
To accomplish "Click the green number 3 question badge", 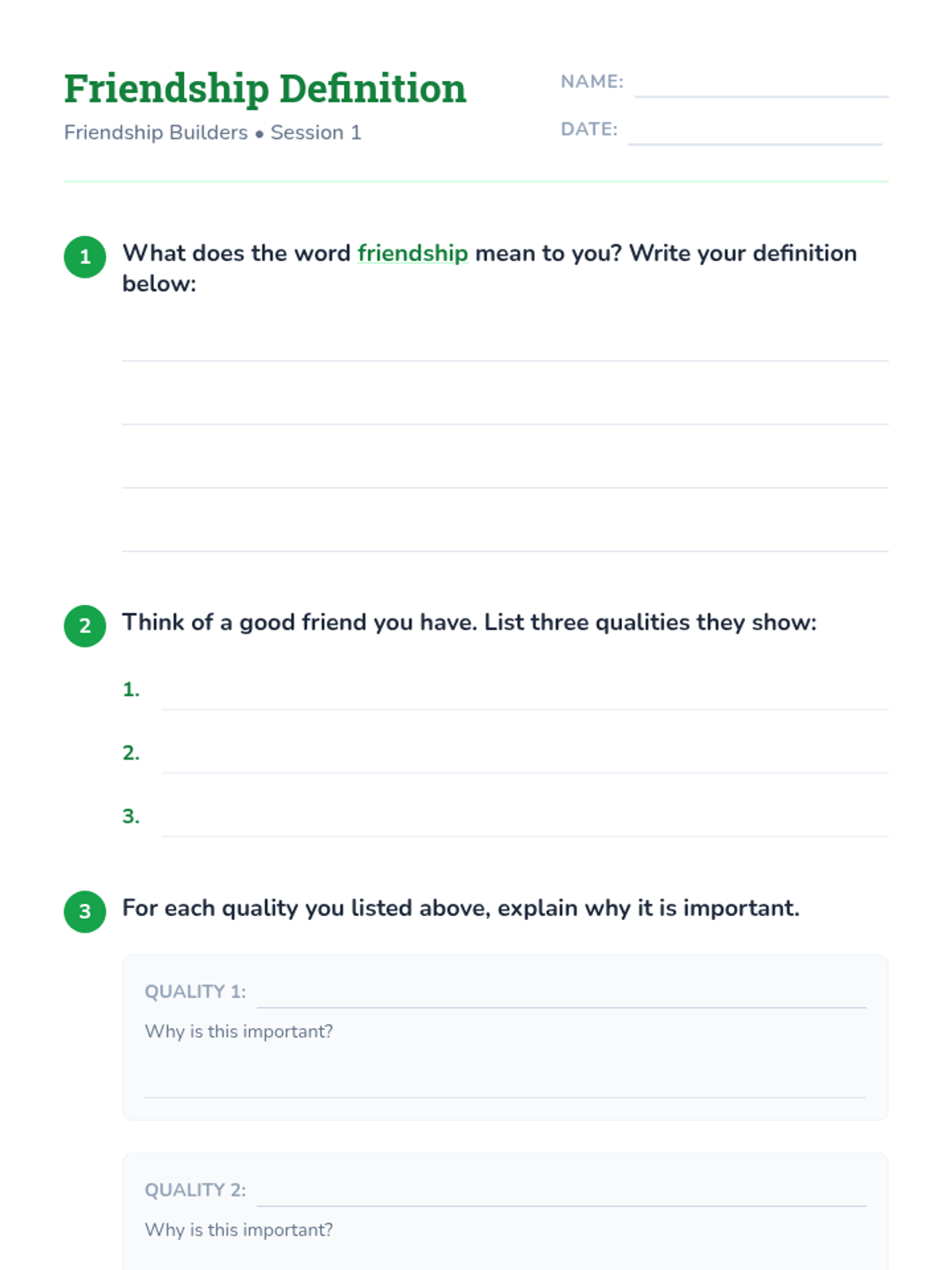I will tap(85, 911).
